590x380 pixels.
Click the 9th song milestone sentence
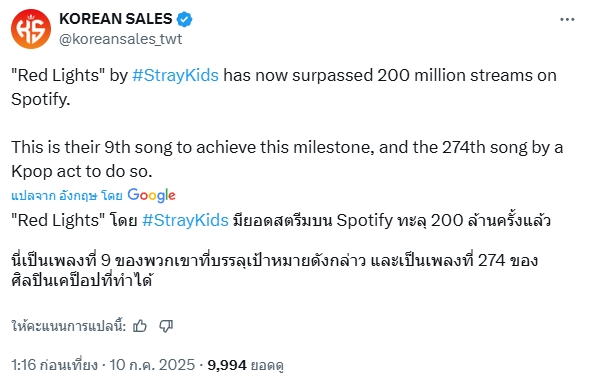coord(287,159)
